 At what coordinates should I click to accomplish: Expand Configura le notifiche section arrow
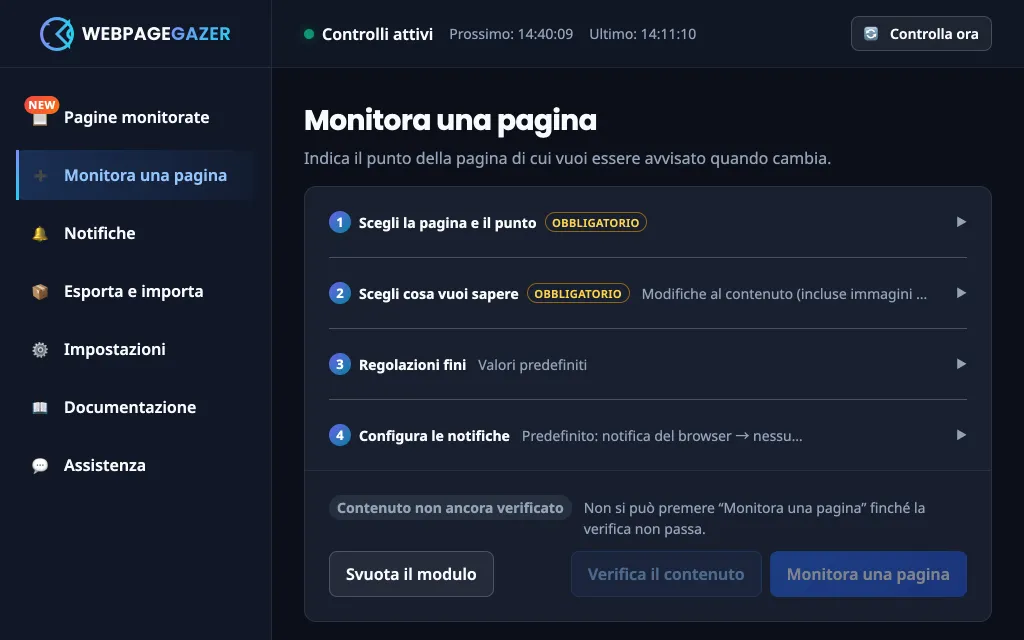coord(961,435)
